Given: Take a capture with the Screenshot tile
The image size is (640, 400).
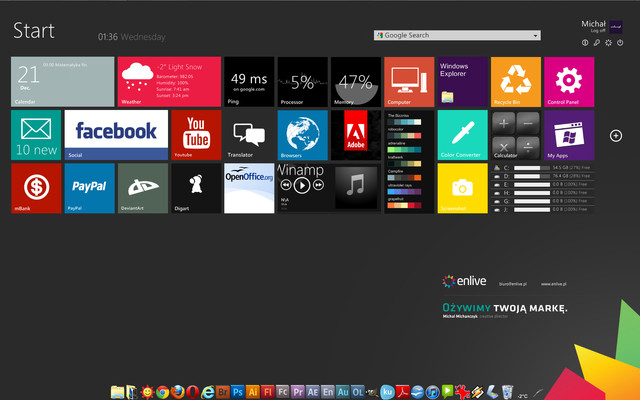Looking at the screenshot, I should click(462, 188).
